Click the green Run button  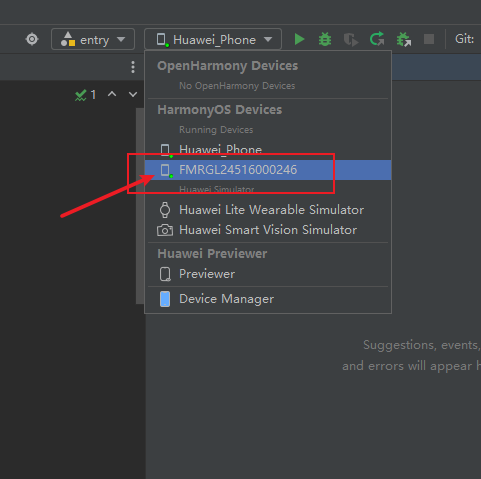[x=299, y=39]
